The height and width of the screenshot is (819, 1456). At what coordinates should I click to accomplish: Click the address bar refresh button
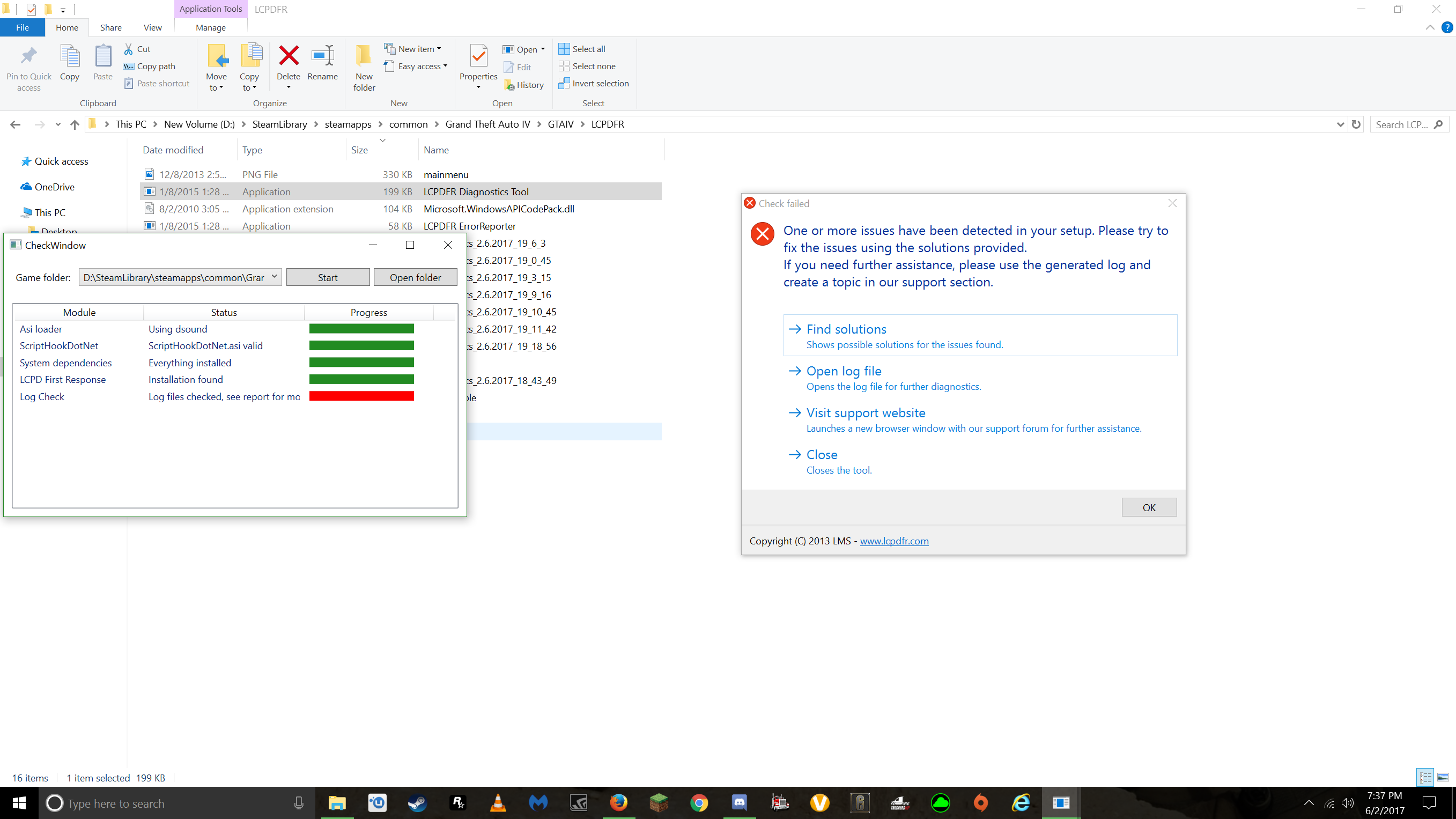[1356, 124]
